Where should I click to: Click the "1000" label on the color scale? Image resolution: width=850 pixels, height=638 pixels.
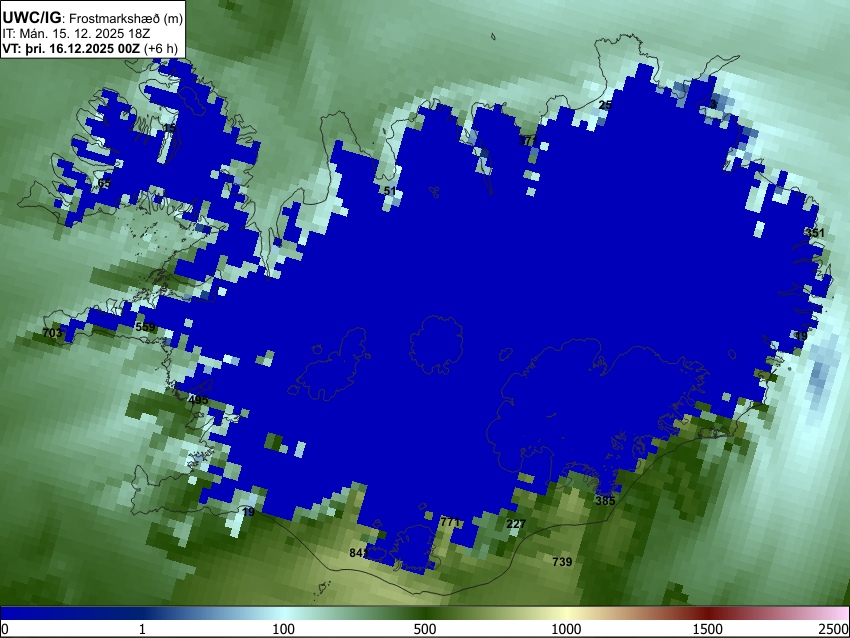tap(566, 629)
